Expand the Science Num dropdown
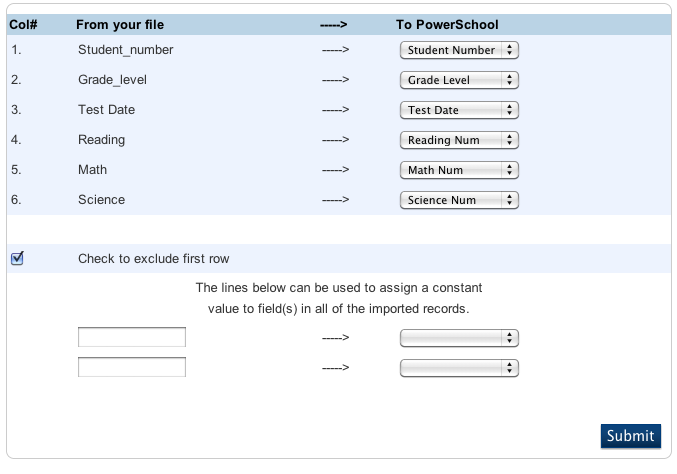 point(459,200)
